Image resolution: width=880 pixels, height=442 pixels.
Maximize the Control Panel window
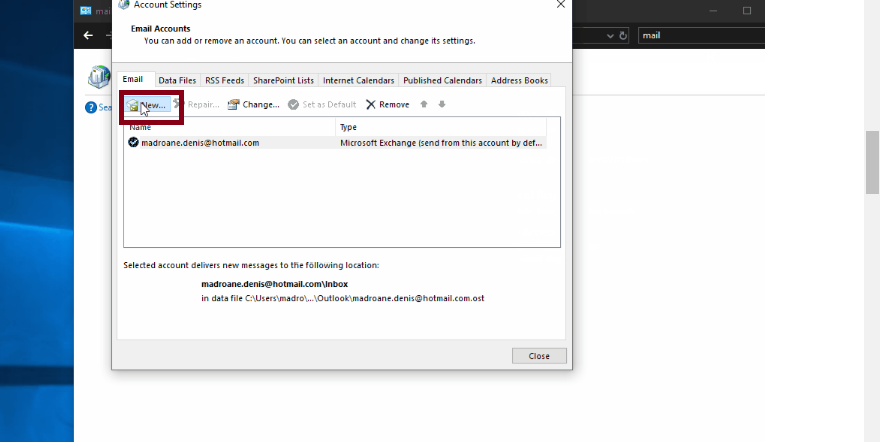coord(746,11)
